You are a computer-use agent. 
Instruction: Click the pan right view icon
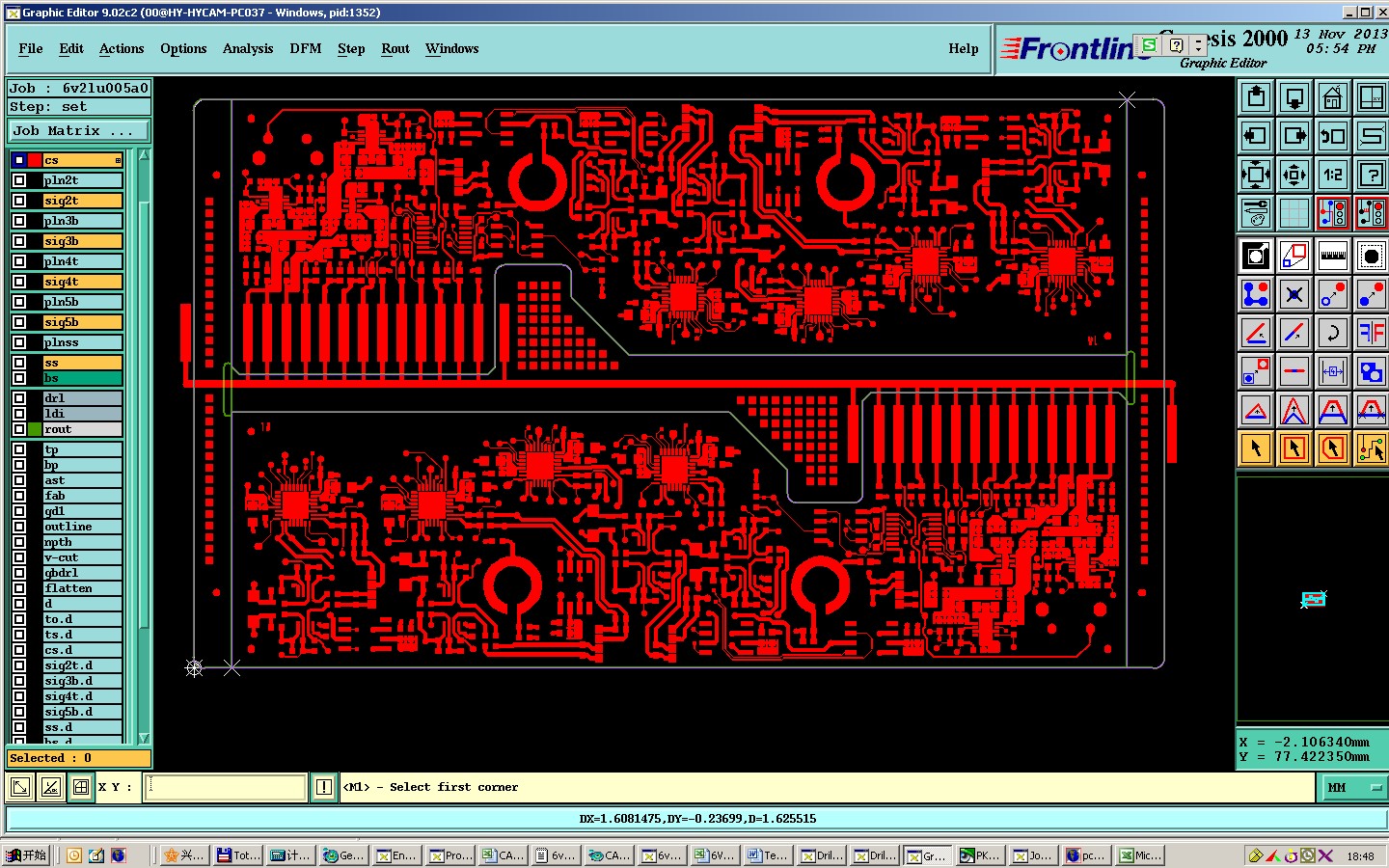coord(1294,136)
